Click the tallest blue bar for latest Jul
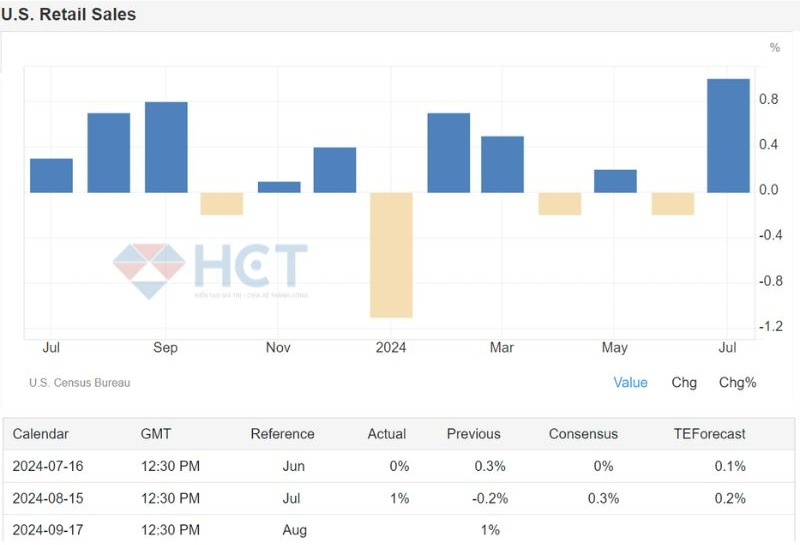 (728, 135)
